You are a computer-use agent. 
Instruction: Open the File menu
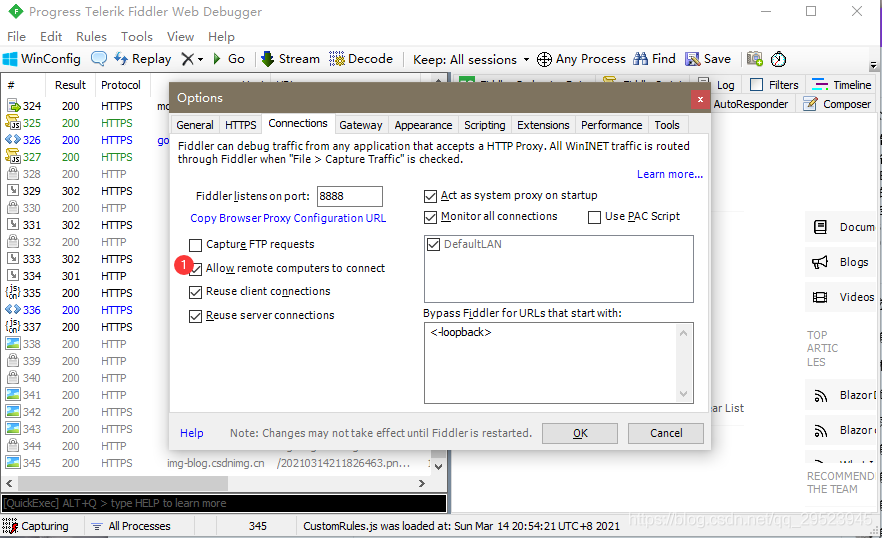click(x=16, y=37)
